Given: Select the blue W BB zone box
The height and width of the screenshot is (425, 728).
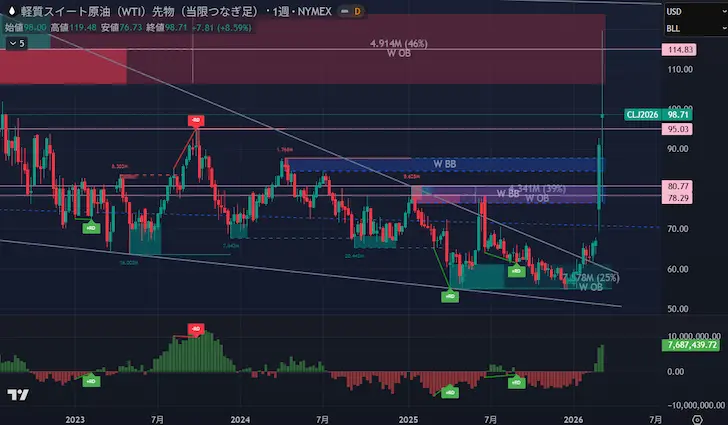Looking at the screenshot, I should tap(443, 164).
